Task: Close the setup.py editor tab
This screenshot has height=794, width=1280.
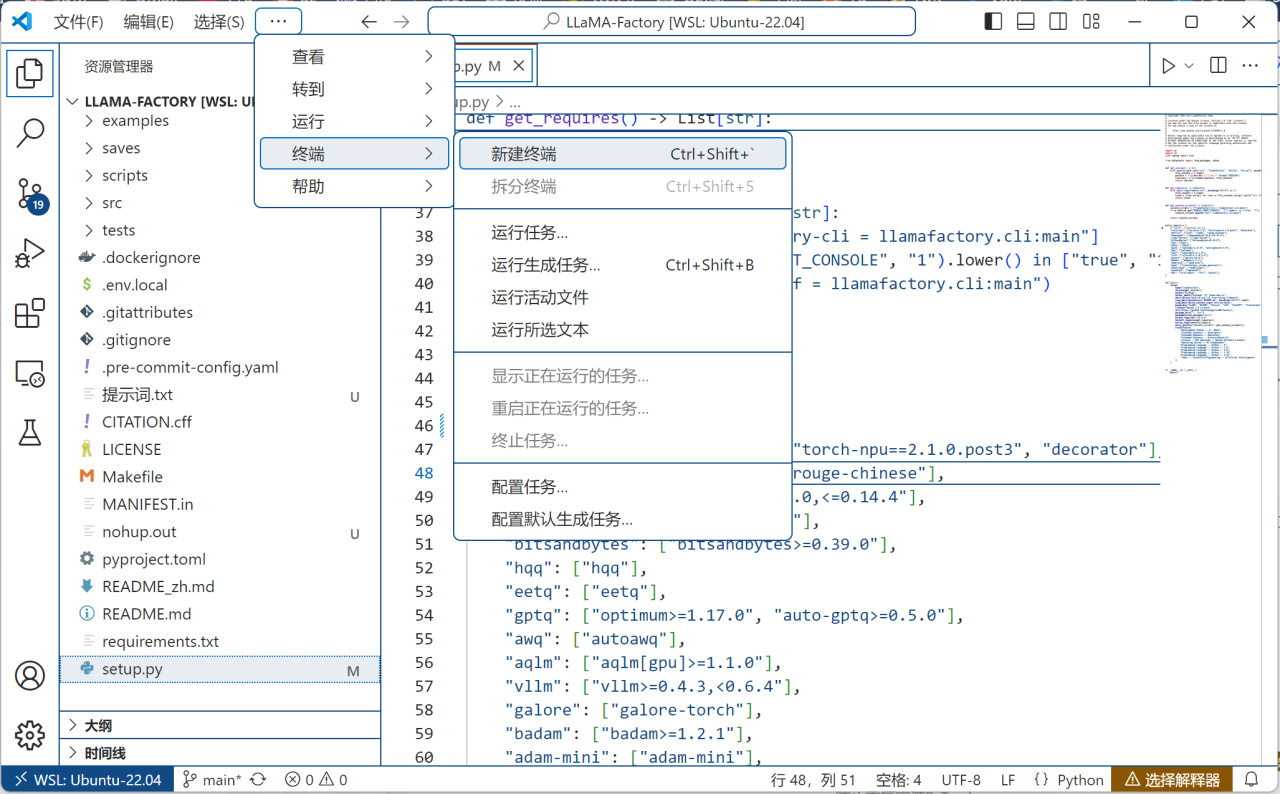Action: [x=518, y=67]
